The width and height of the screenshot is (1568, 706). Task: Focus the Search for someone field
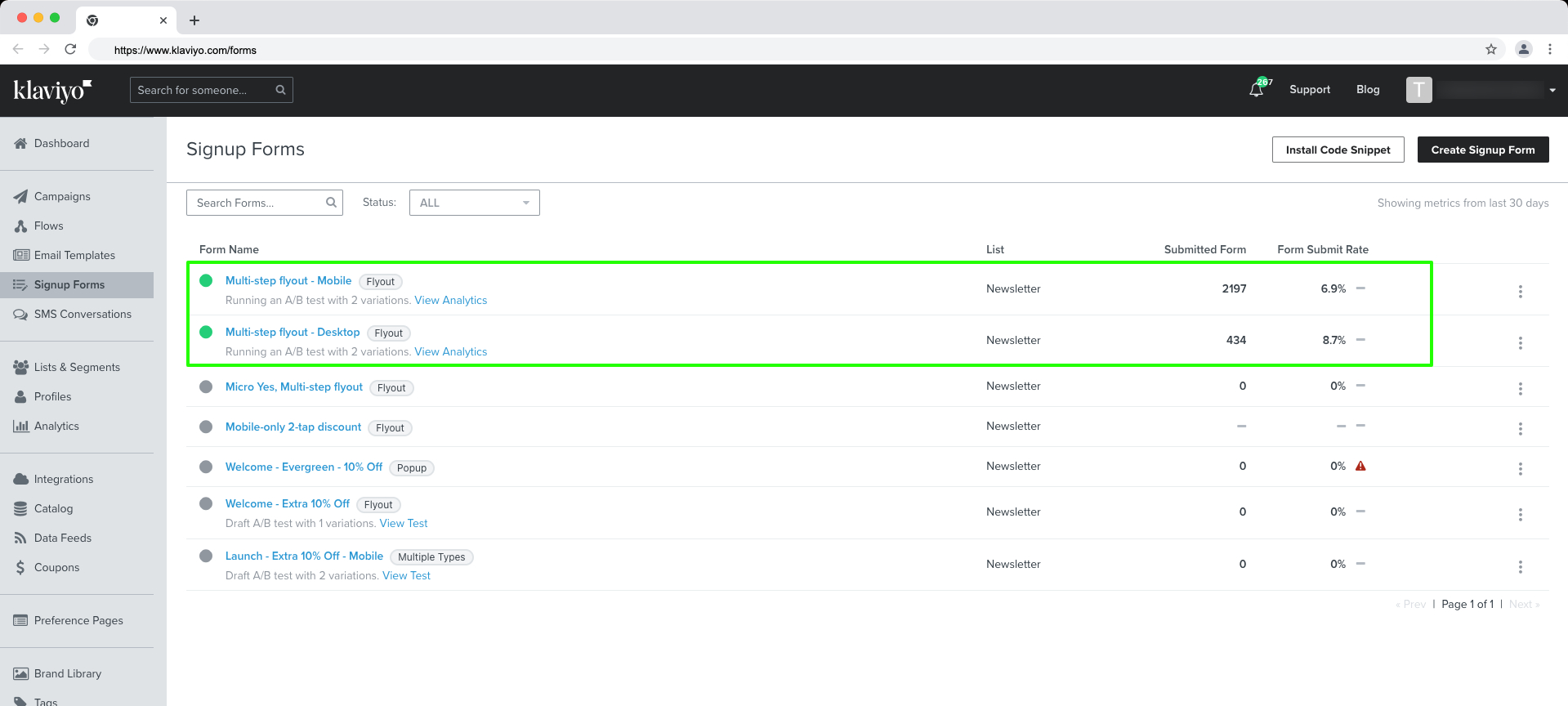pos(212,90)
